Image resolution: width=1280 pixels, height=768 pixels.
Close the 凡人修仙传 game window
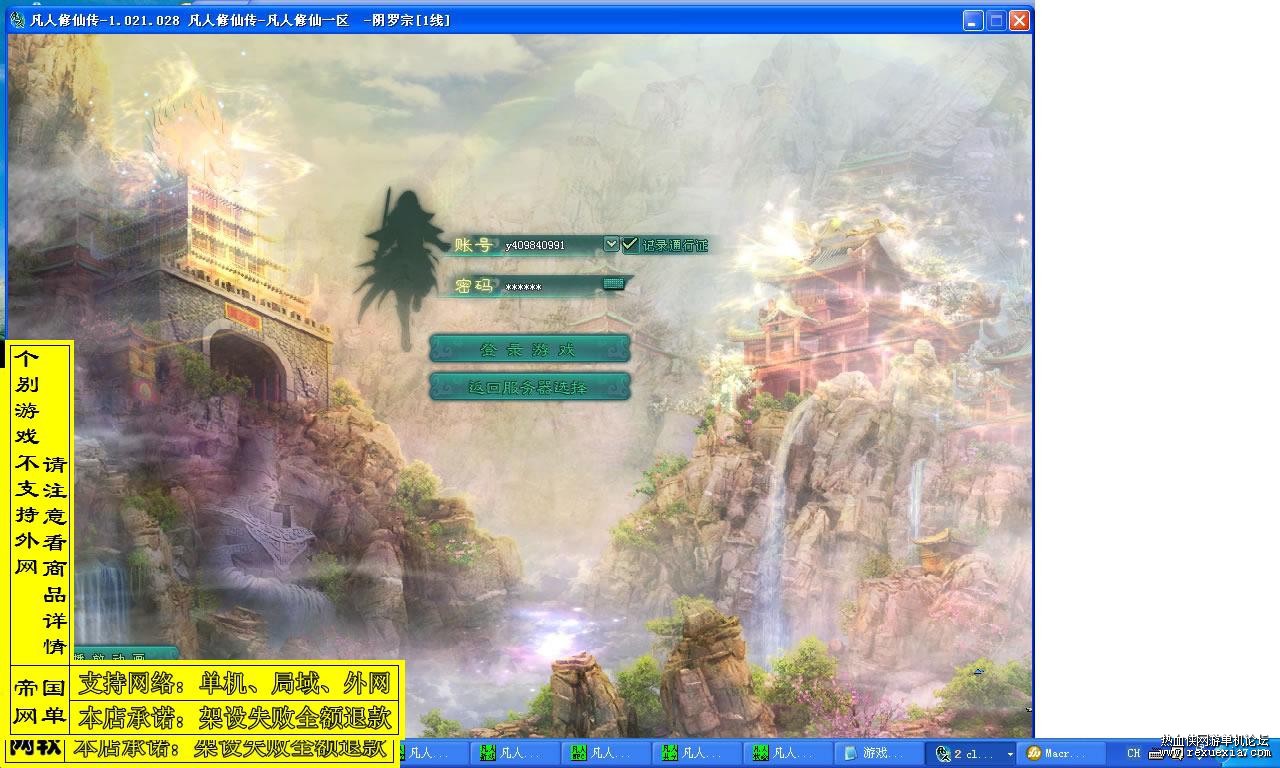(1019, 20)
